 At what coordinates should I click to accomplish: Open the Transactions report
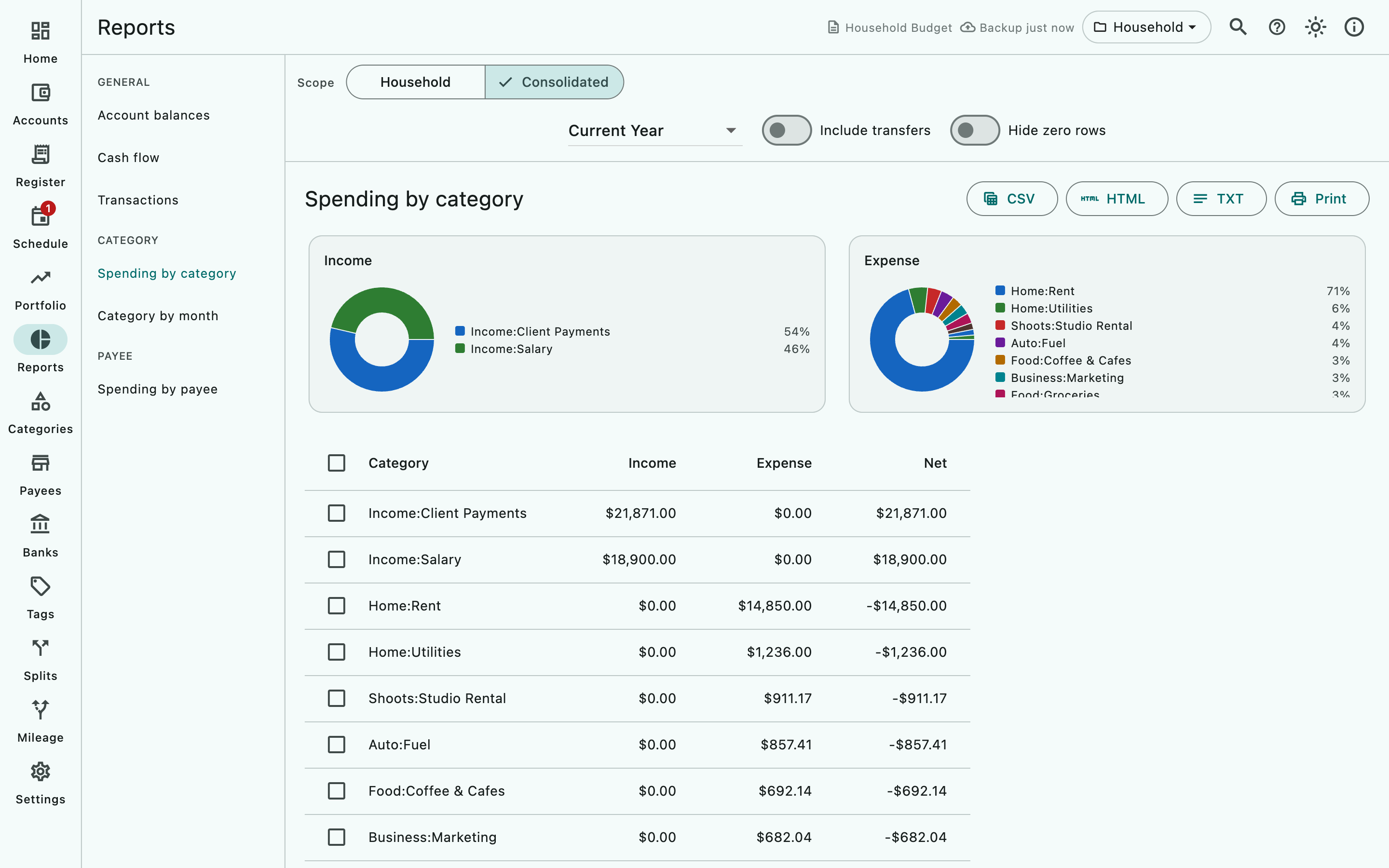tap(138, 200)
